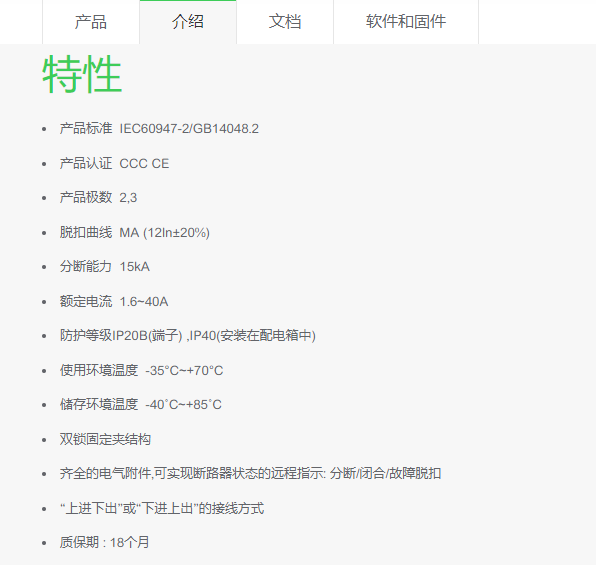Select the IP40(安装在配电箱中) text
596x565 pixels.
point(252,336)
